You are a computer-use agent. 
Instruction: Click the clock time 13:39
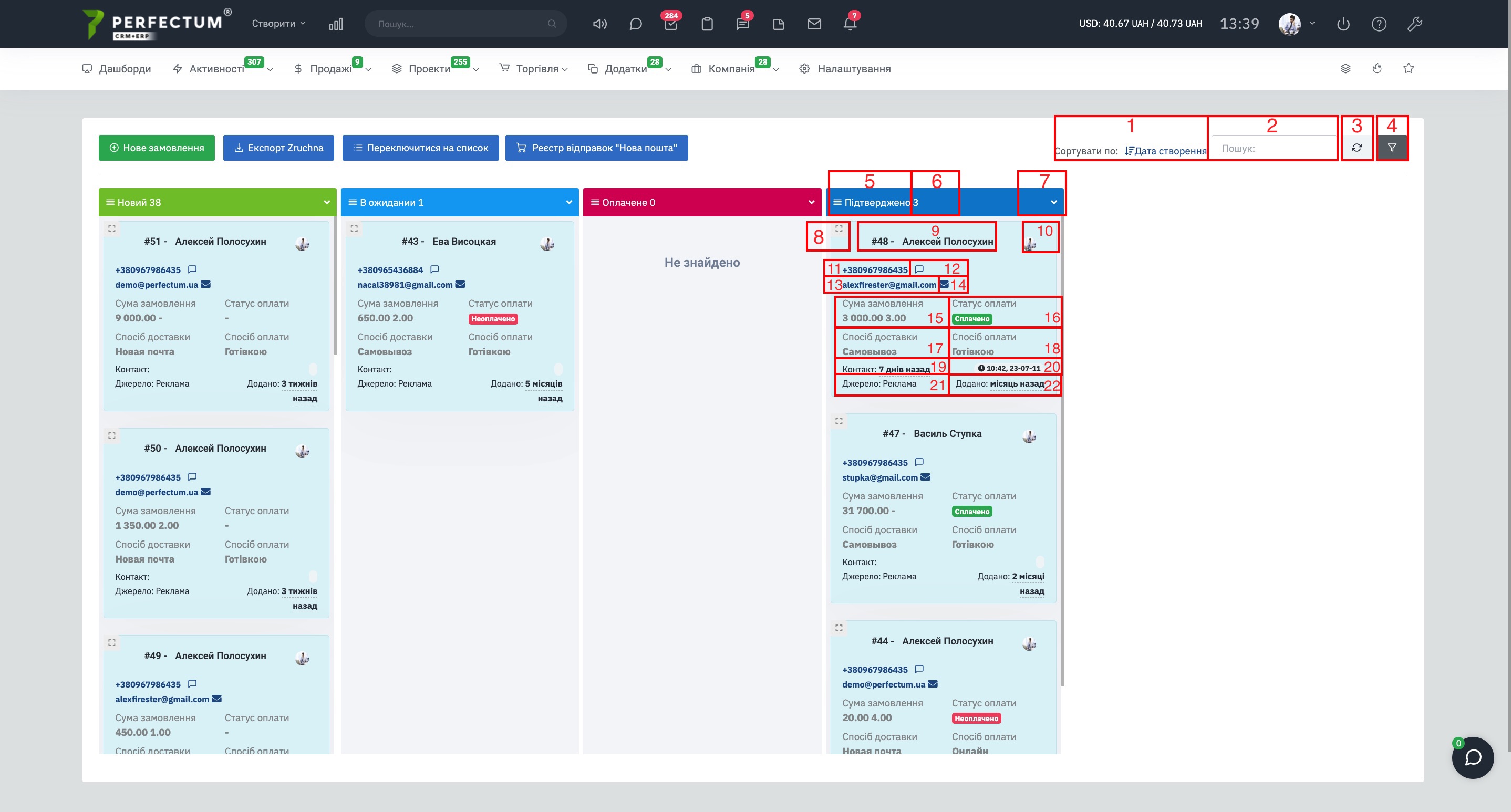click(x=1239, y=24)
